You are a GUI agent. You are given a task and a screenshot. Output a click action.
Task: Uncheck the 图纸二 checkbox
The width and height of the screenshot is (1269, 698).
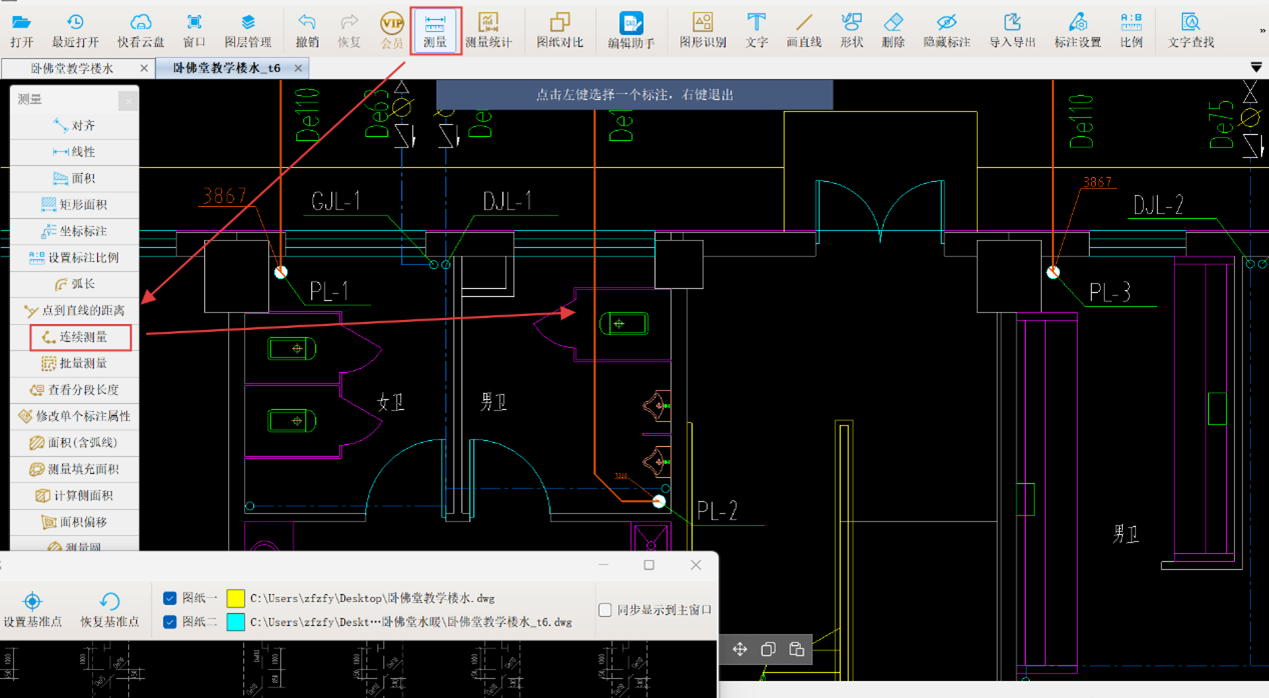click(x=170, y=622)
